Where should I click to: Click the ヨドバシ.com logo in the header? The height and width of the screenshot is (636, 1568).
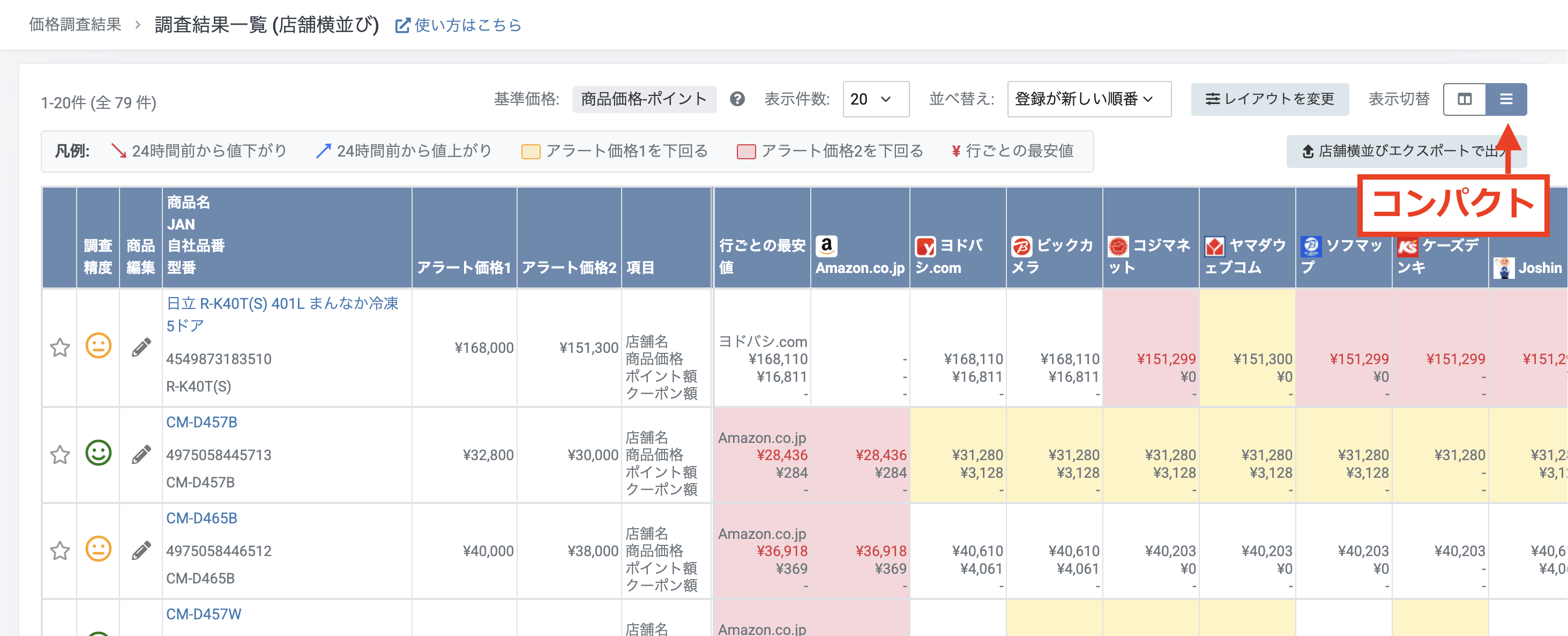click(925, 246)
